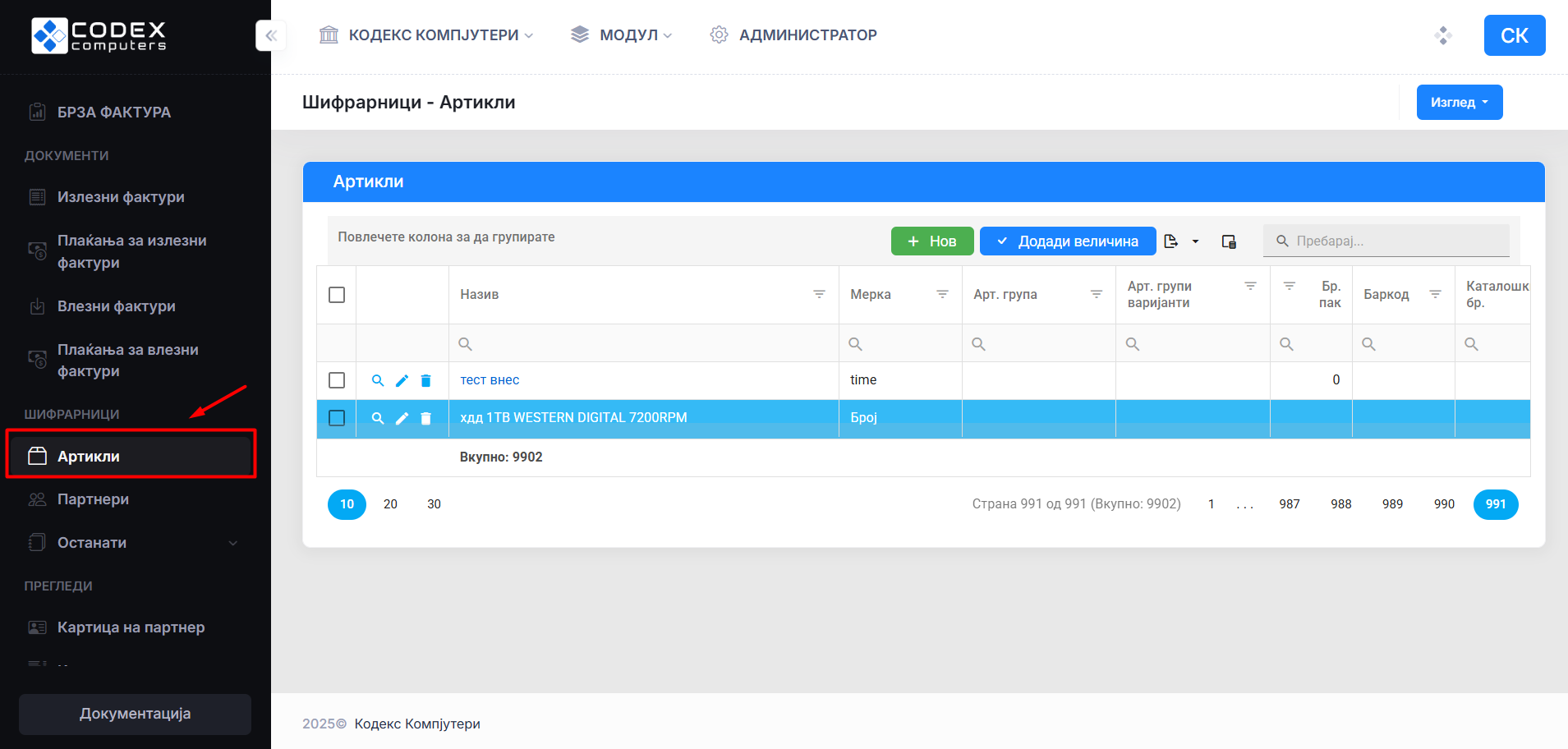Click the pencil edit icon for тест внес
1568x749 pixels.
[402, 380]
